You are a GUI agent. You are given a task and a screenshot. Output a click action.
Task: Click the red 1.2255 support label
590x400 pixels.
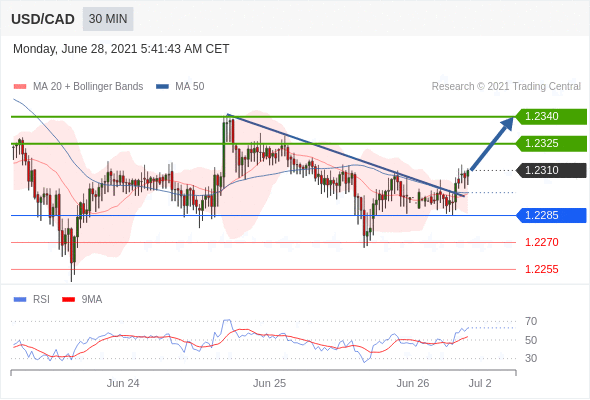[541, 269]
